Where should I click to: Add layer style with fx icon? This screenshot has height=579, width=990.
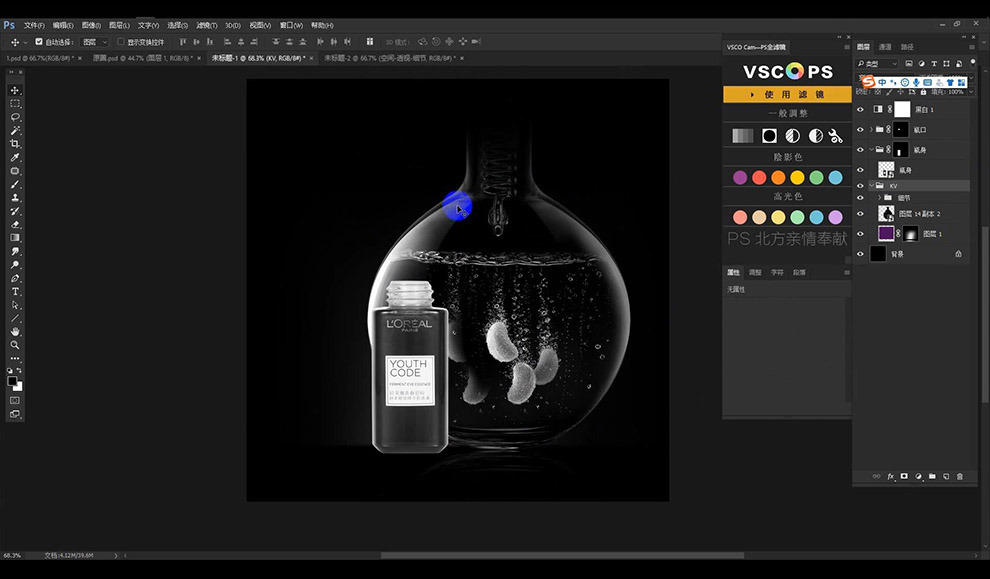click(x=890, y=477)
